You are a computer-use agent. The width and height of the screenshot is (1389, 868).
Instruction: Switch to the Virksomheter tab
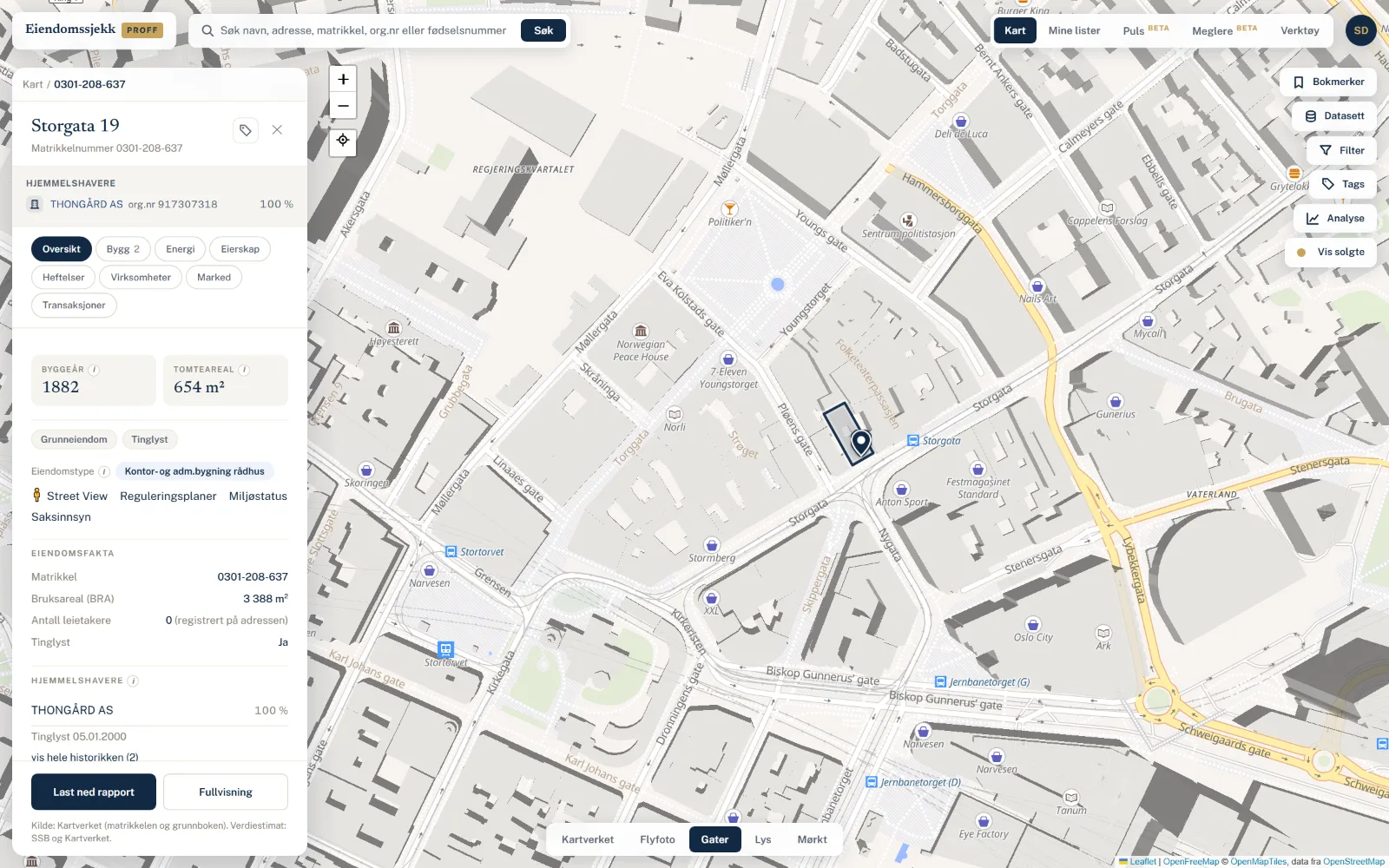[141, 278]
